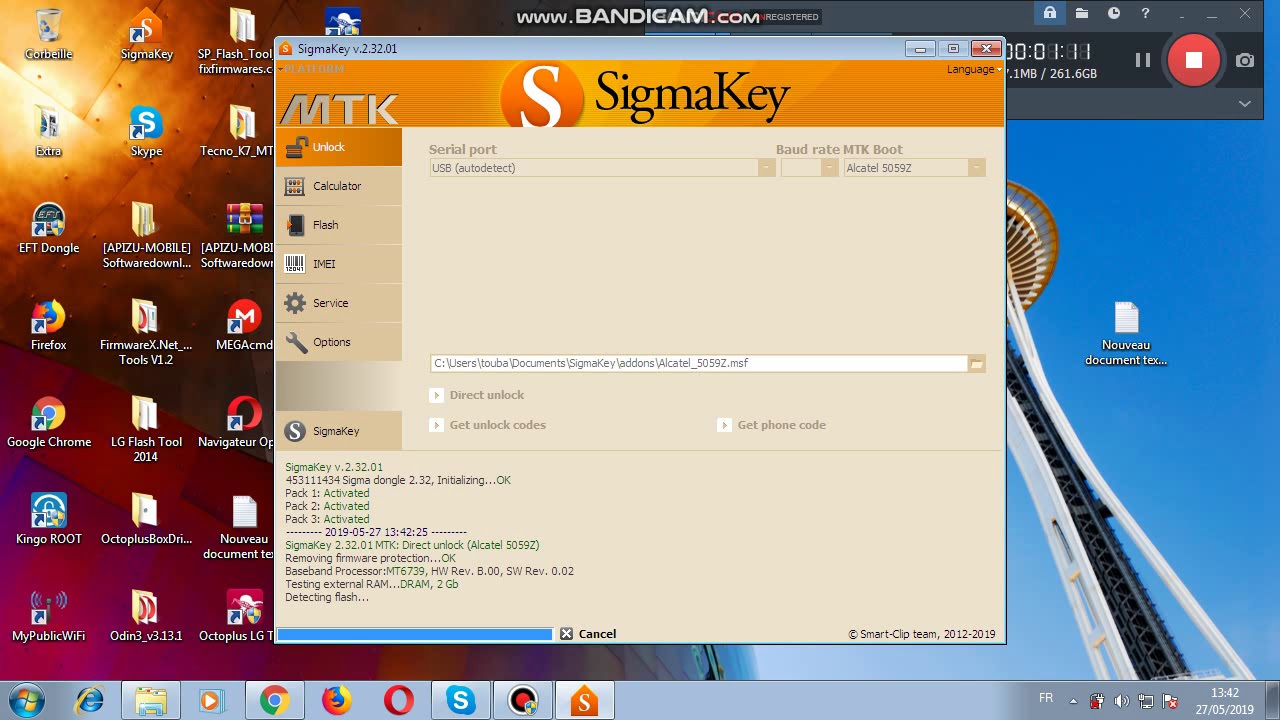Viewport: 1280px width, 720px height.
Task: Open Skype from the taskbar
Action: coord(461,701)
